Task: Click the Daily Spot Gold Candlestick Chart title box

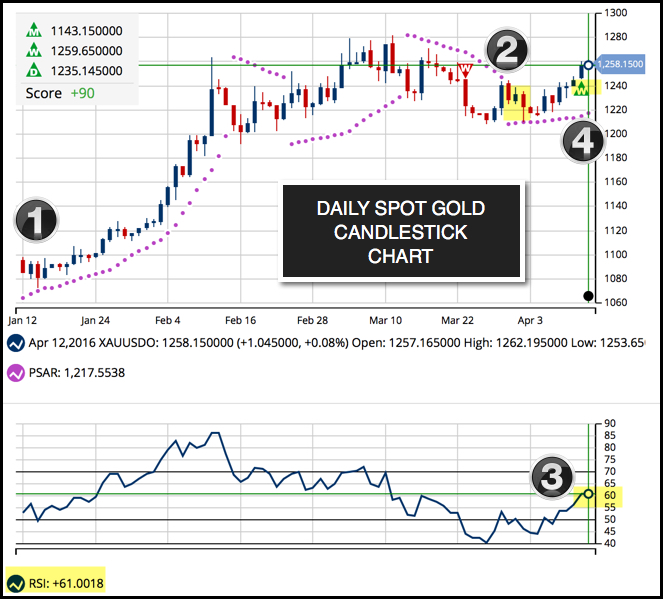Action: [x=400, y=232]
